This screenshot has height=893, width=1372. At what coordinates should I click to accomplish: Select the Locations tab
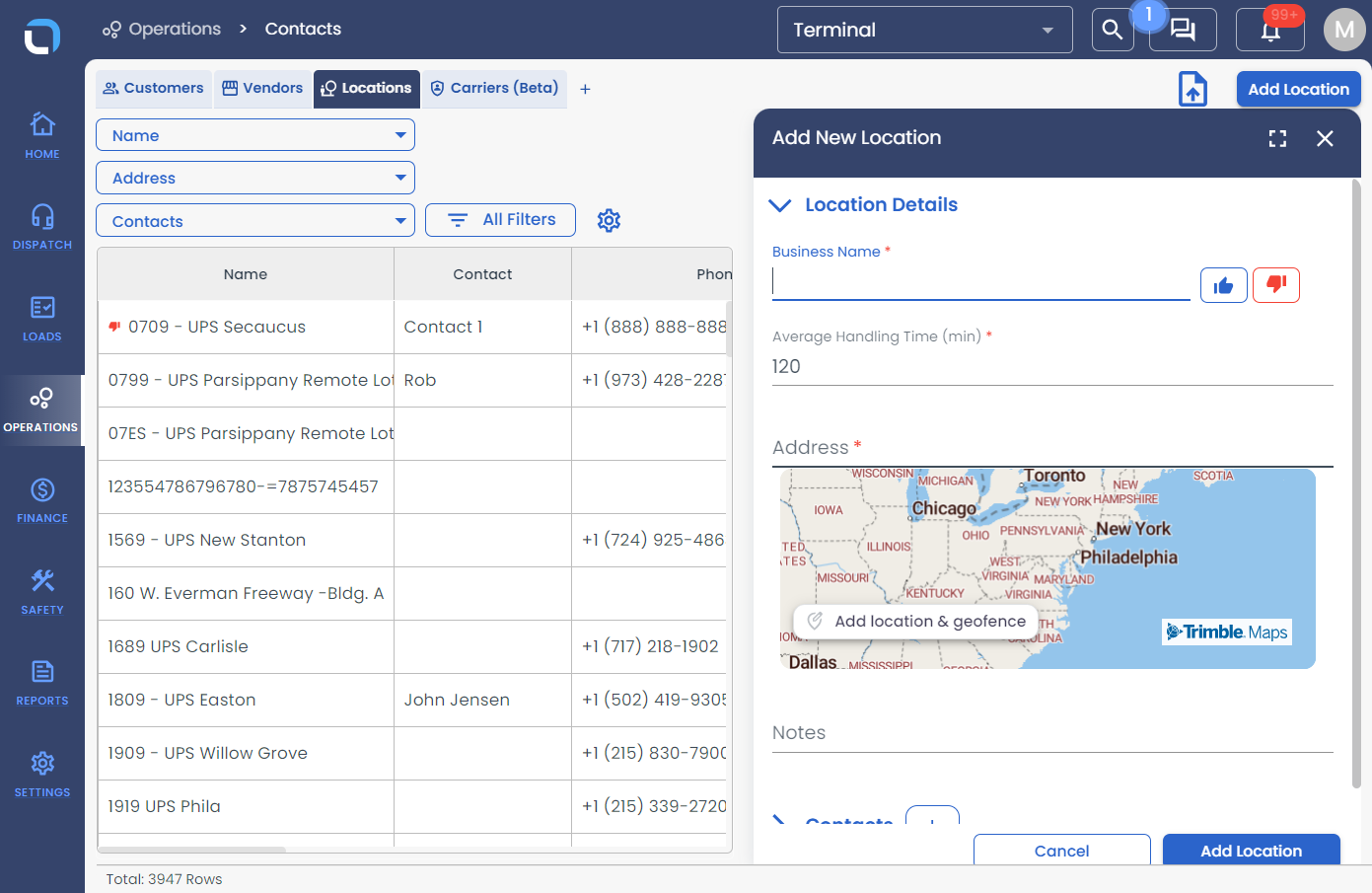coord(367,88)
